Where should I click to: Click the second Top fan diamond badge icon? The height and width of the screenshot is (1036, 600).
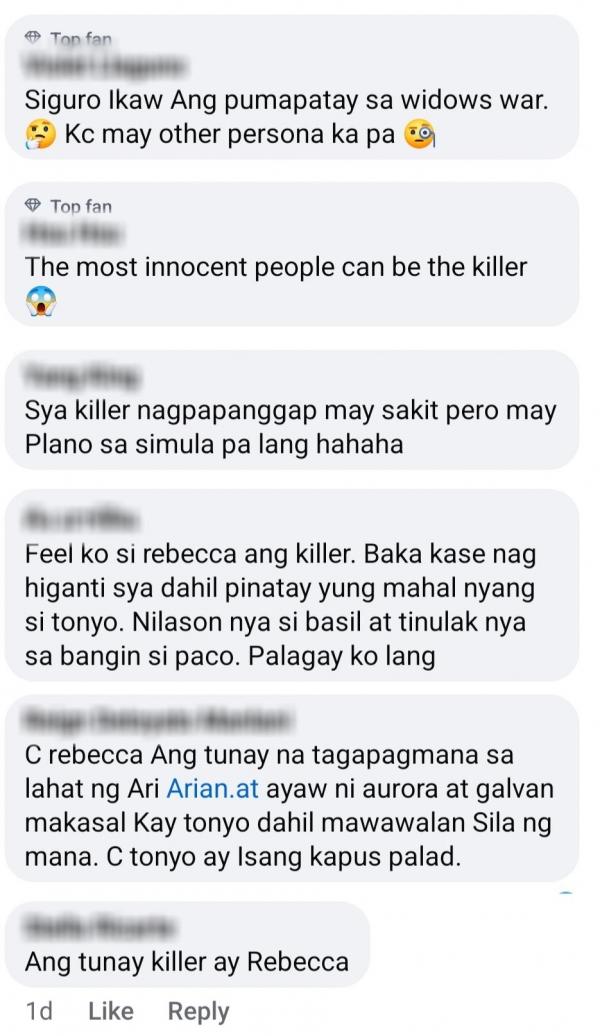click(33, 206)
